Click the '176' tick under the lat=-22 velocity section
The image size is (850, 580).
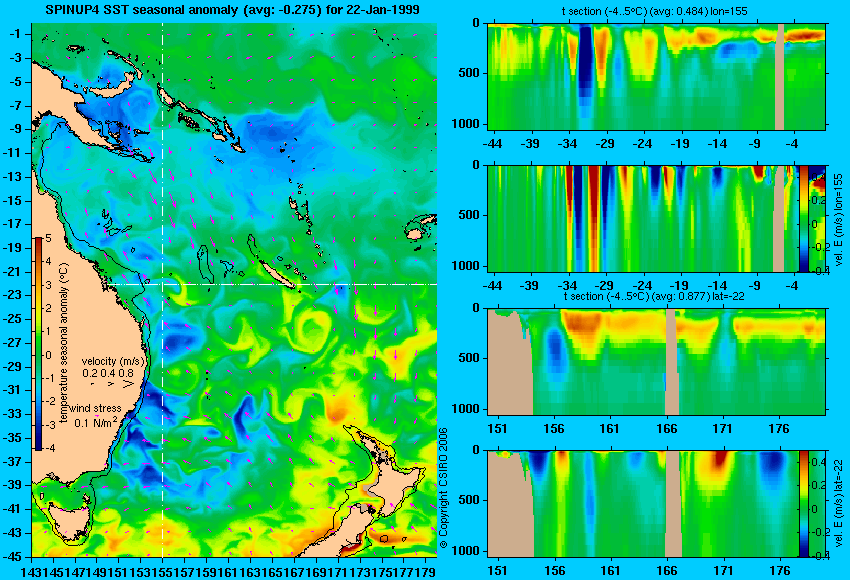click(780, 570)
